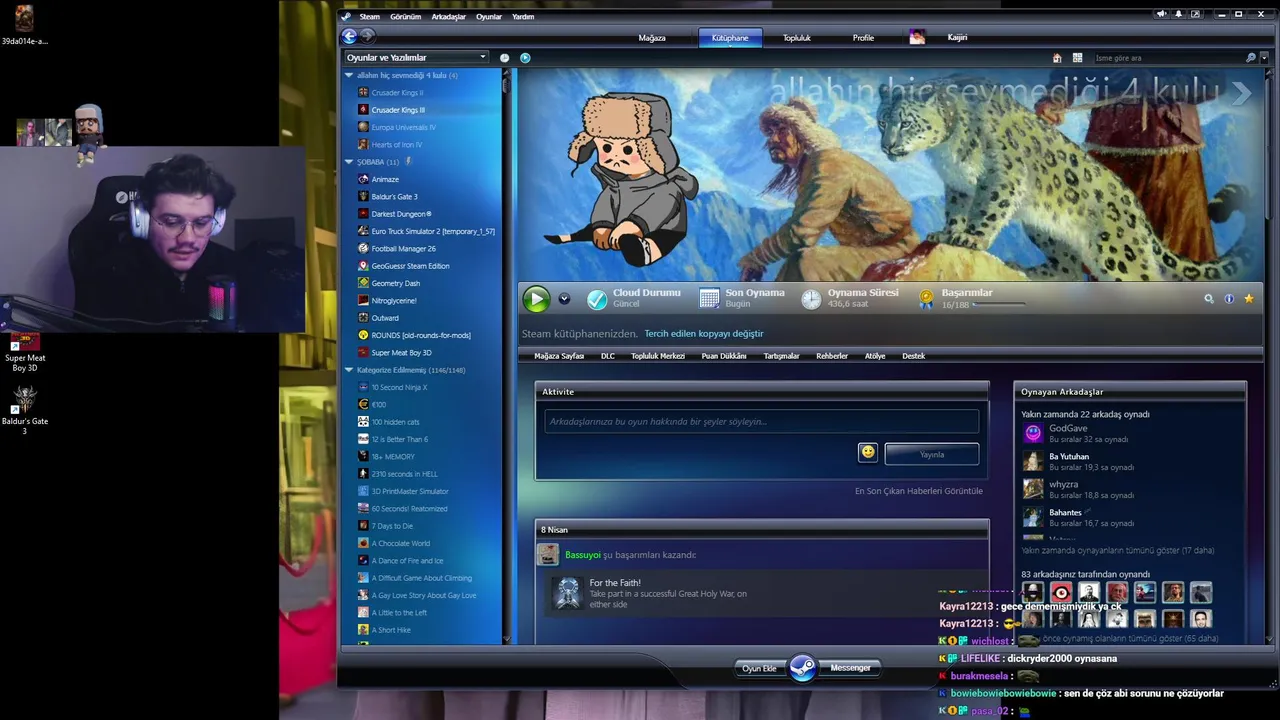This screenshot has height=720, width=1280.
Task: Click the Euro Truck Simulator 2 icon
Action: 363,231
